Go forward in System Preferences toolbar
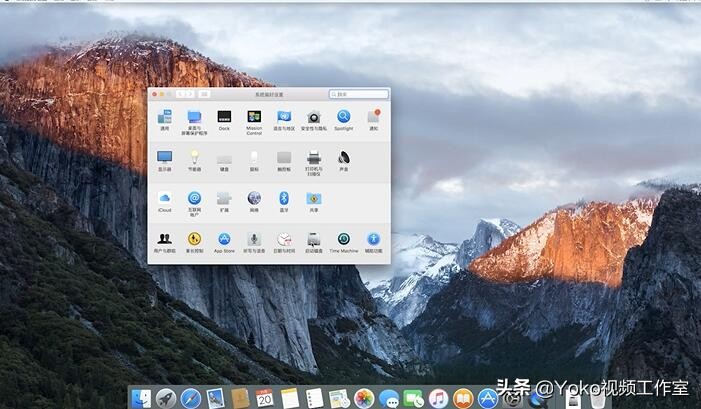Viewport: 701px width, 409px height. click(x=190, y=94)
